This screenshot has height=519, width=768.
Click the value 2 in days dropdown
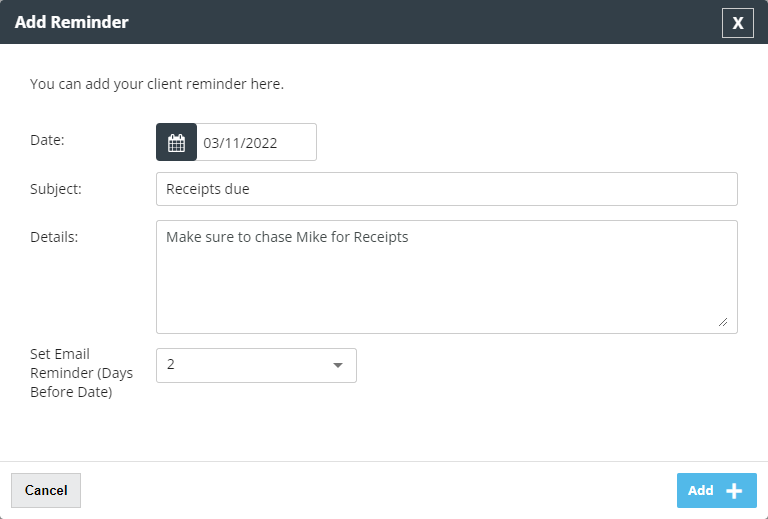tap(170, 364)
